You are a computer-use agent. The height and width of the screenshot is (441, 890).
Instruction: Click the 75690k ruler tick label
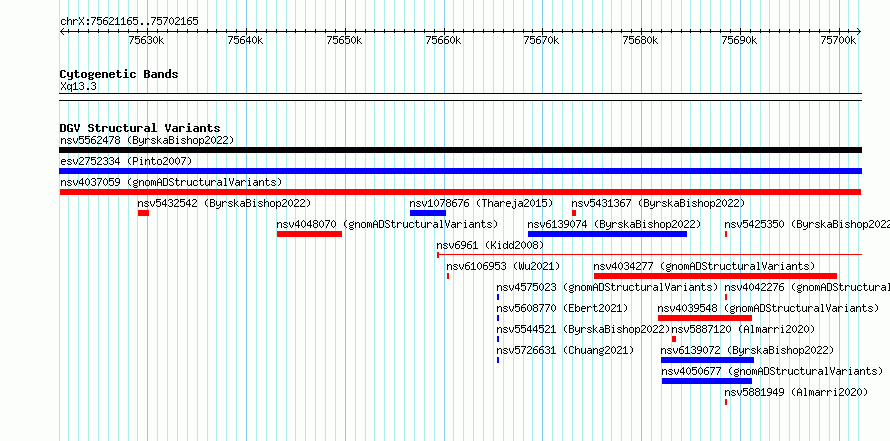pyautogui.click(x=740, y=40)
